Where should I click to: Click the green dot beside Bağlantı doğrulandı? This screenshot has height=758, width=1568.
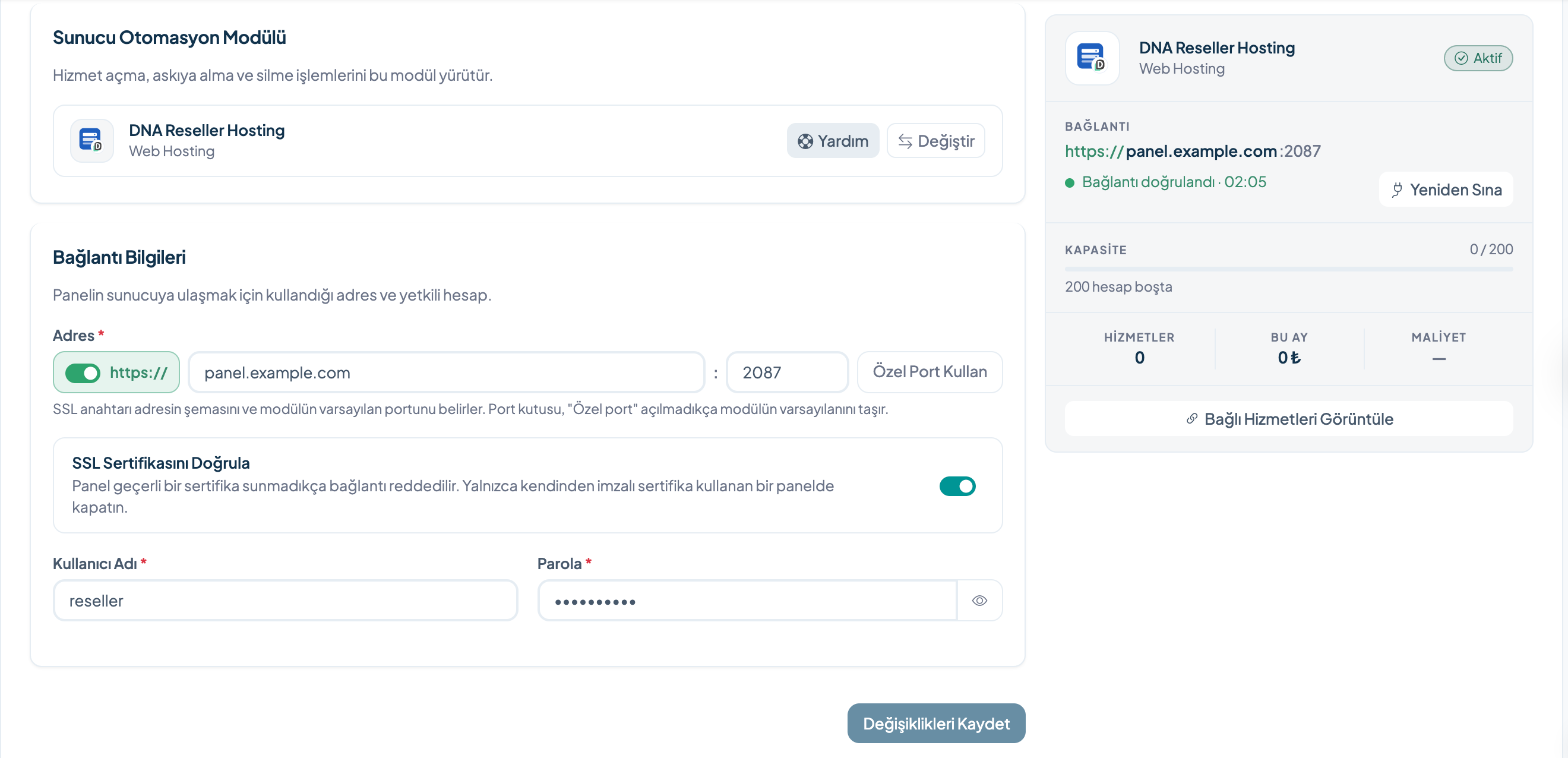1070,183
